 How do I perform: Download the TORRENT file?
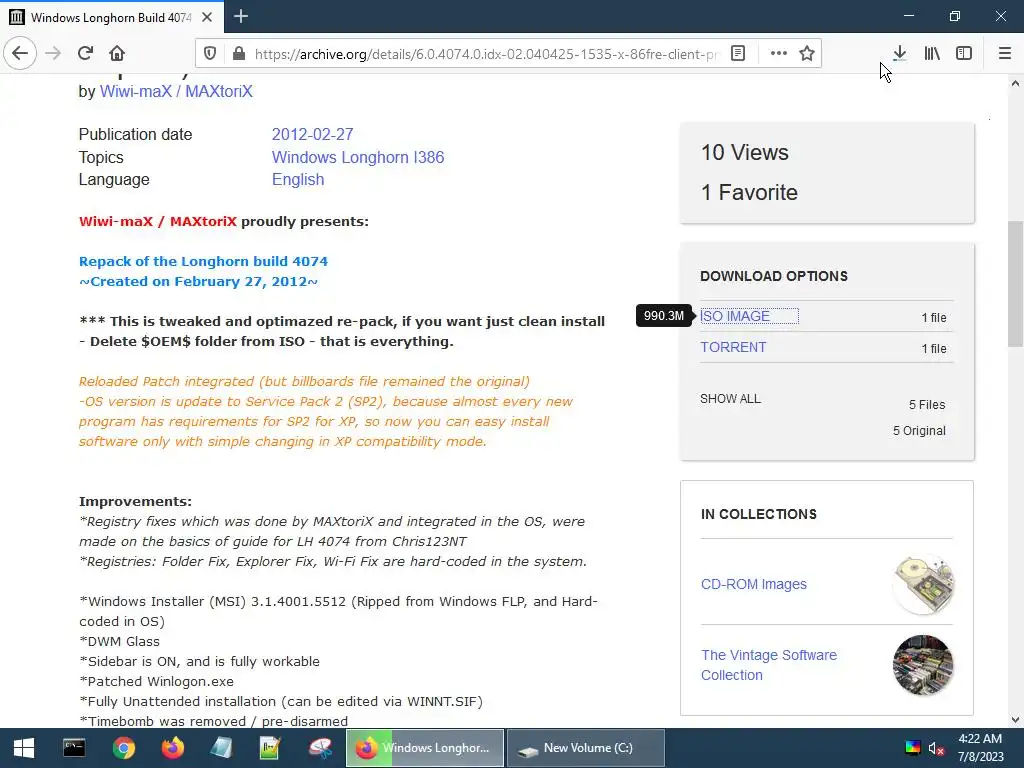[733, 347]
